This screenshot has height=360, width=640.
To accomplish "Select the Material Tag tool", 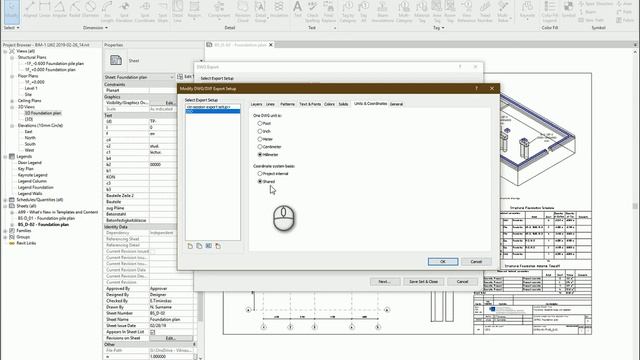I will point(422,11).
